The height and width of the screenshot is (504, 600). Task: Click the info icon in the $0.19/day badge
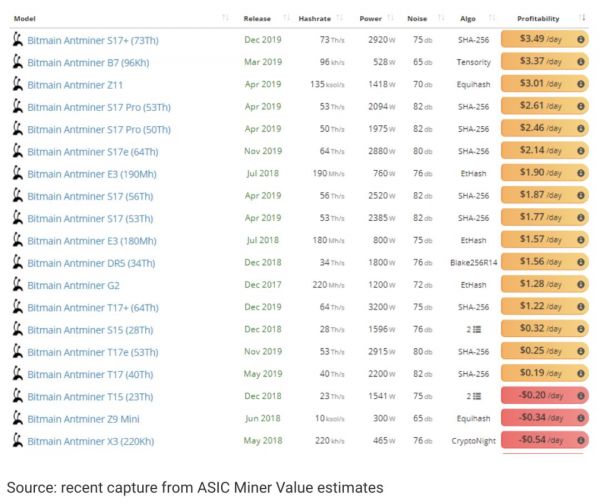pyautogui.click(x=580, y=374)
